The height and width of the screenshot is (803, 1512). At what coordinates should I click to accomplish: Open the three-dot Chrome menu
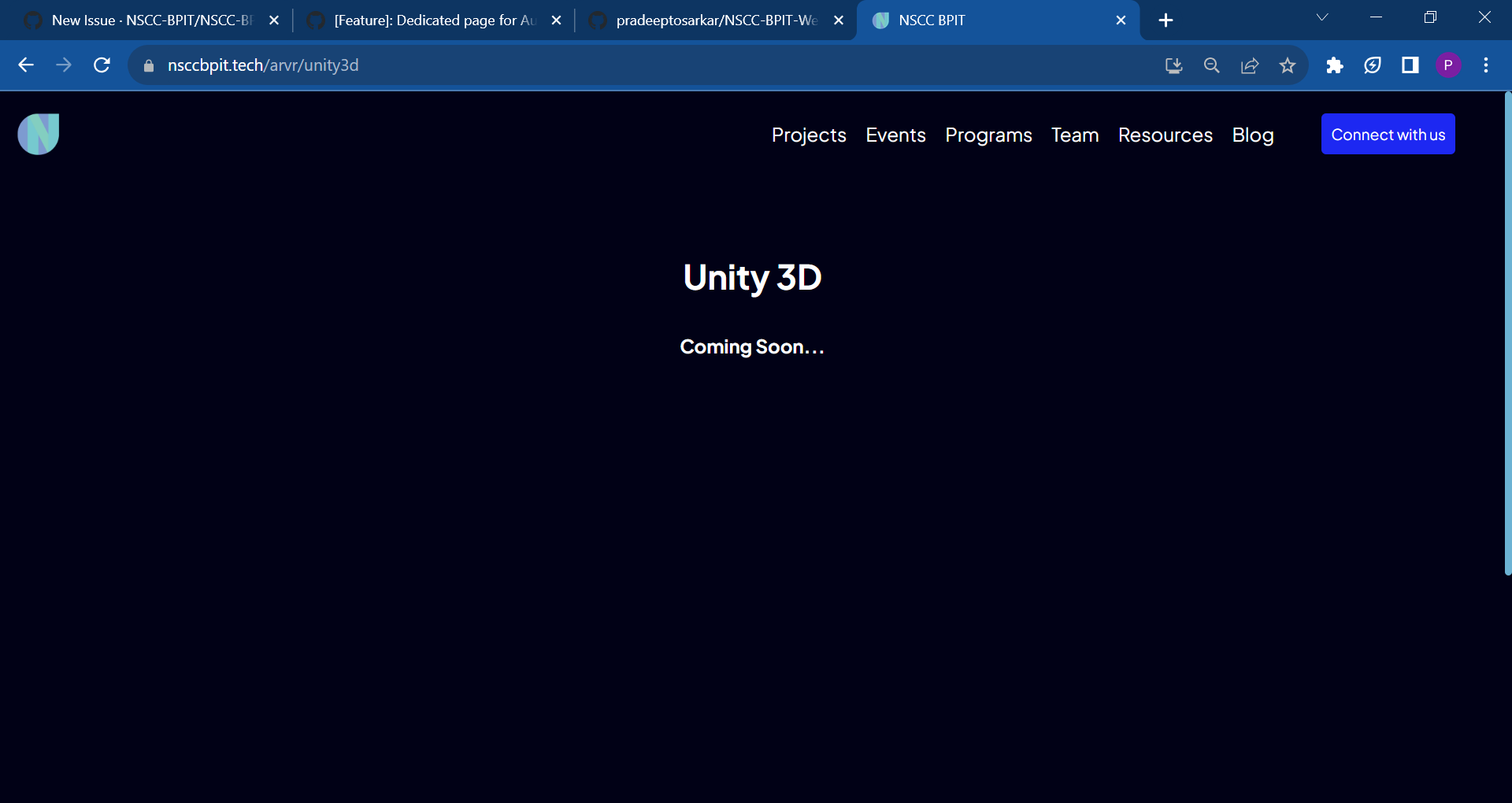(1486, 65)
